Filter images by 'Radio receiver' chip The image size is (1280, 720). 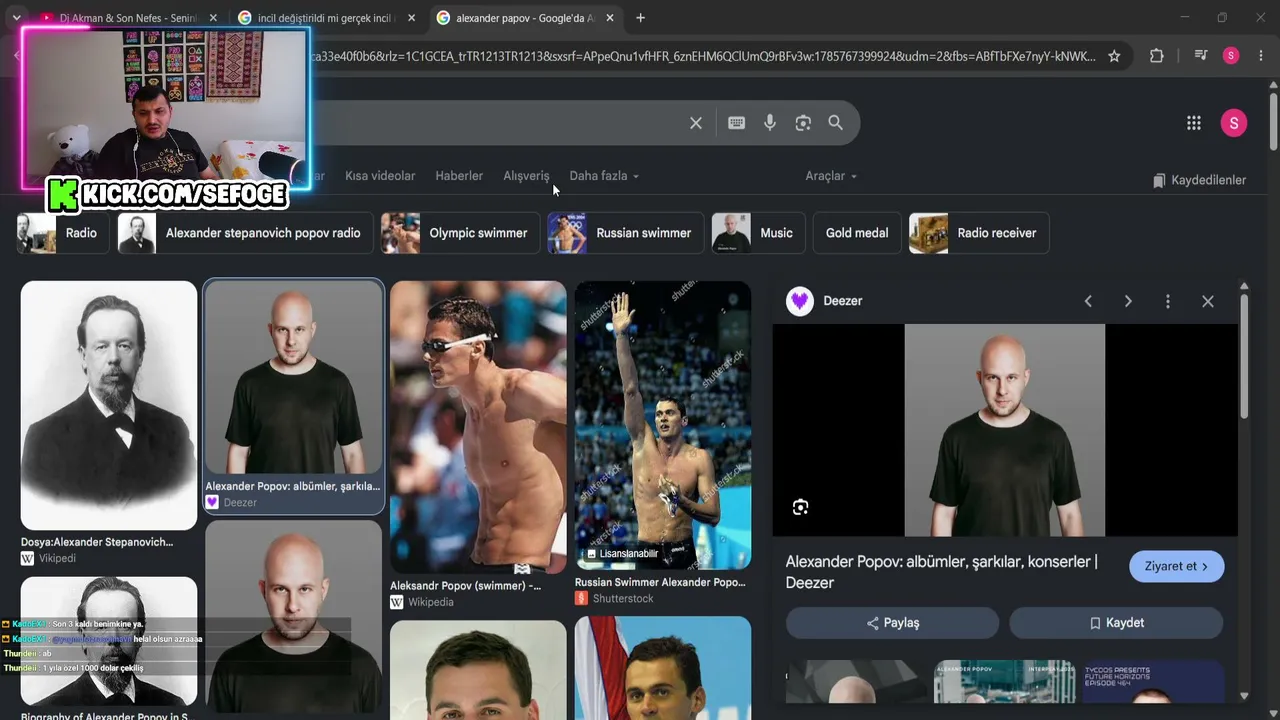[x=979, y=233]
